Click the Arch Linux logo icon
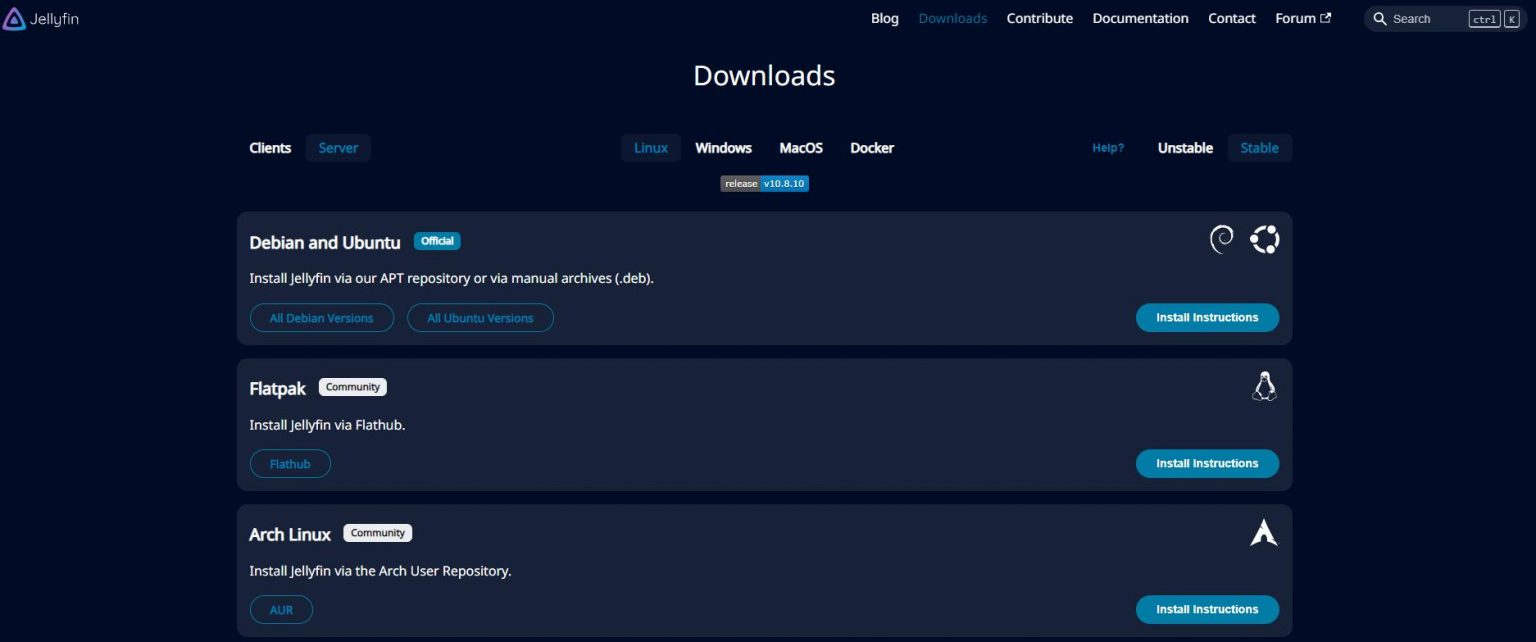The width and height of the screenshot is (1536, 642). (1263, 531)
